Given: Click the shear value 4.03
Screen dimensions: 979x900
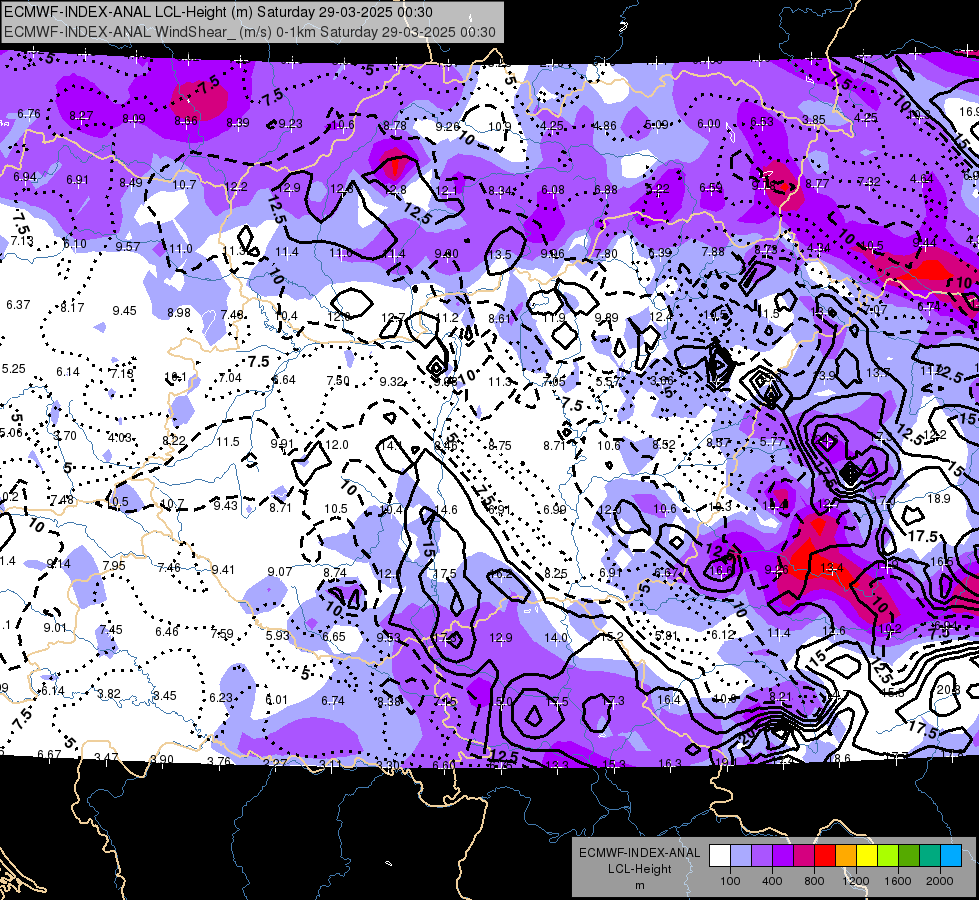Looking at the screenshot, I should [120, 437].
